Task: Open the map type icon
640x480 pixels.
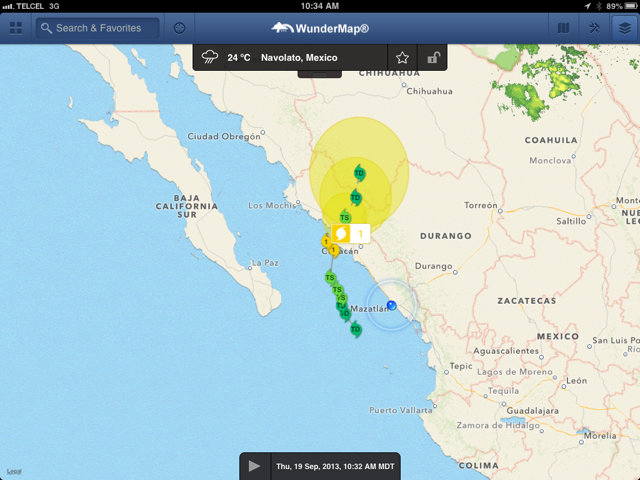Action: 563,28
